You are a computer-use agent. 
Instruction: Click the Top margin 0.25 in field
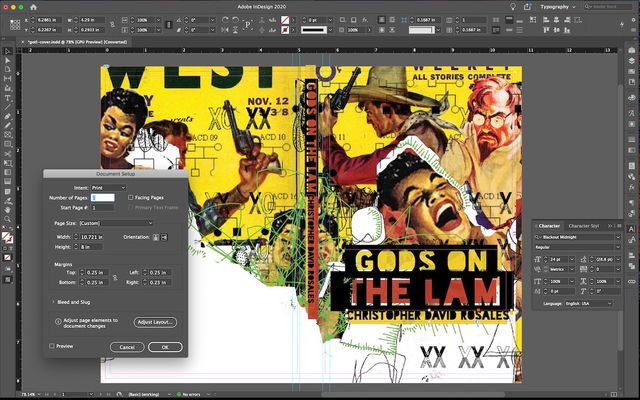pyautogui.click(x=97, y=273)
